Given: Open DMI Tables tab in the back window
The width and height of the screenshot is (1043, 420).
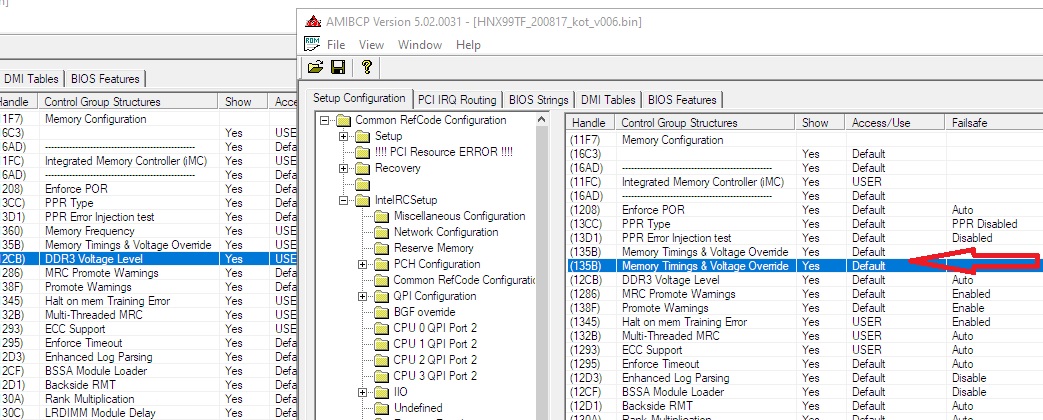Looking at the screenshot, I should tap(31, 79).
